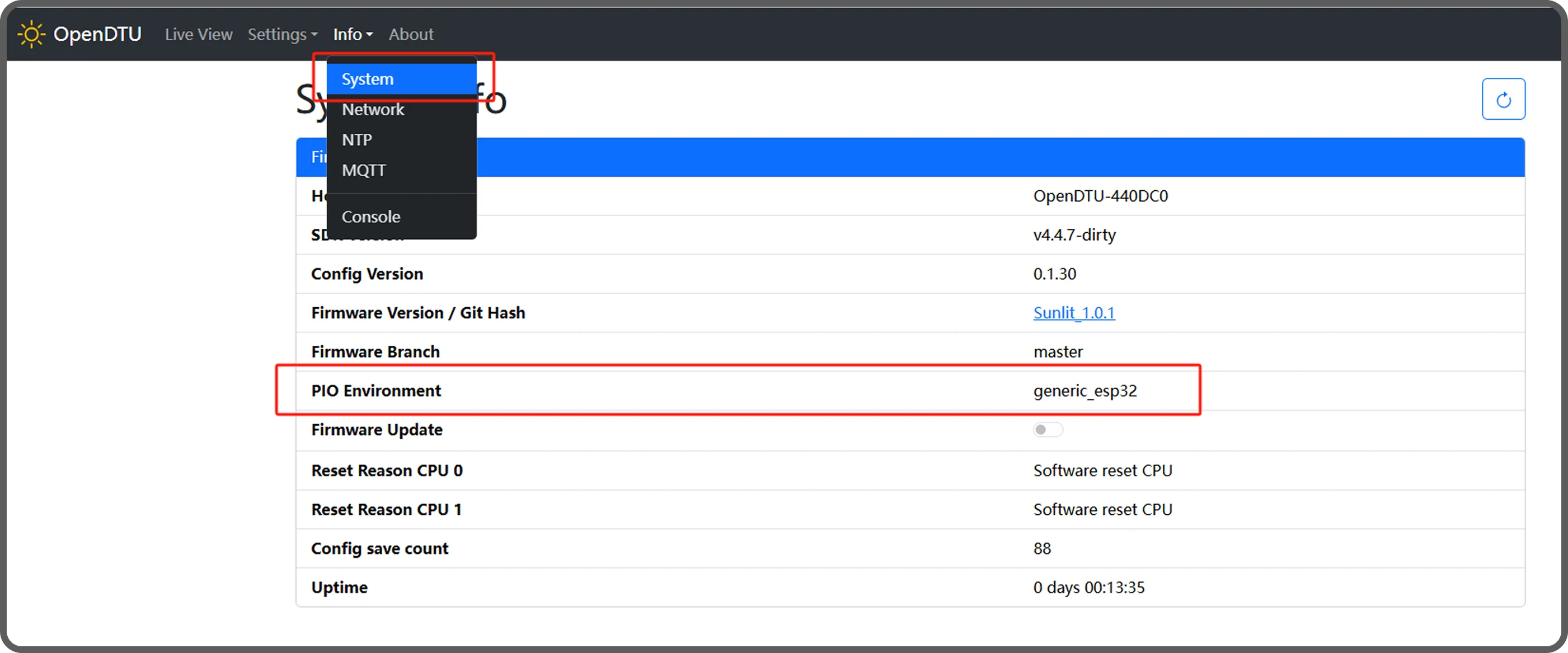1568x653 pixels.
Task: Click the OpenDTU-440DC0 hostname value
Action: tap(1100, 196)
